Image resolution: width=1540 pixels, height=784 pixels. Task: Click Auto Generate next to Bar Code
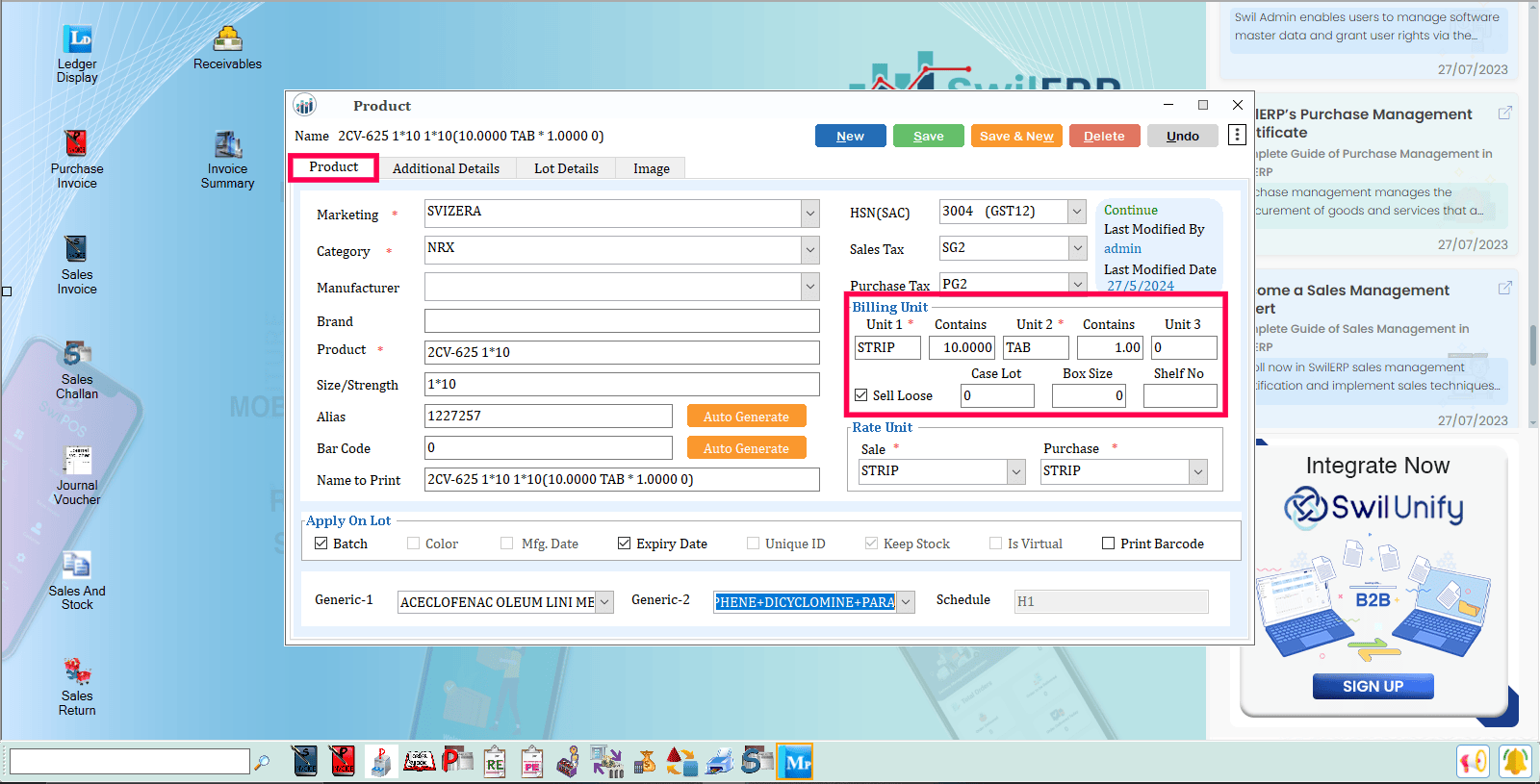[747, 447]
